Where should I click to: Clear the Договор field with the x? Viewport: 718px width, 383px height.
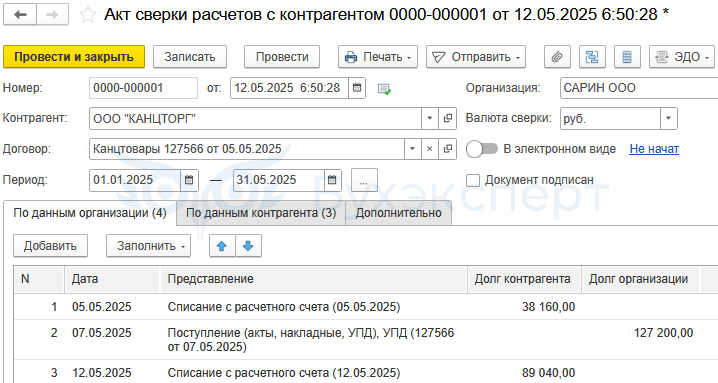430,149
